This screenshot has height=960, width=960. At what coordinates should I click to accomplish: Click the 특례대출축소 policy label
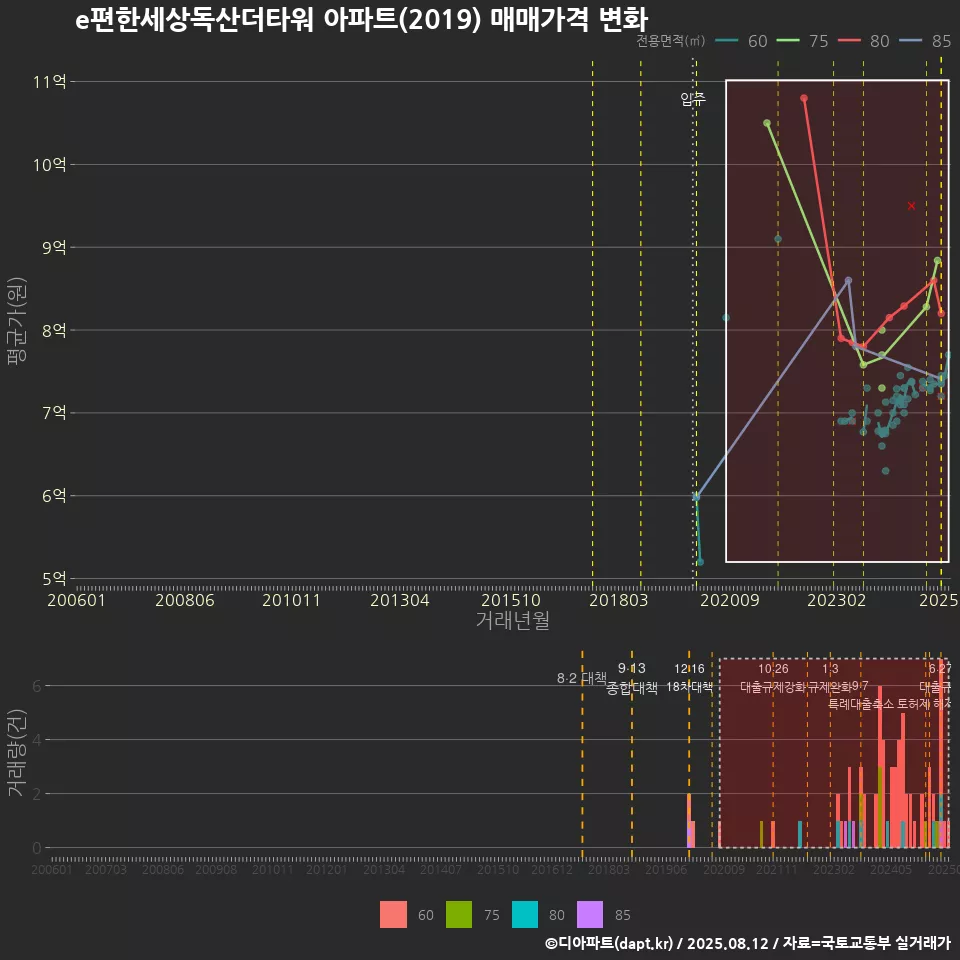[861, 704]
